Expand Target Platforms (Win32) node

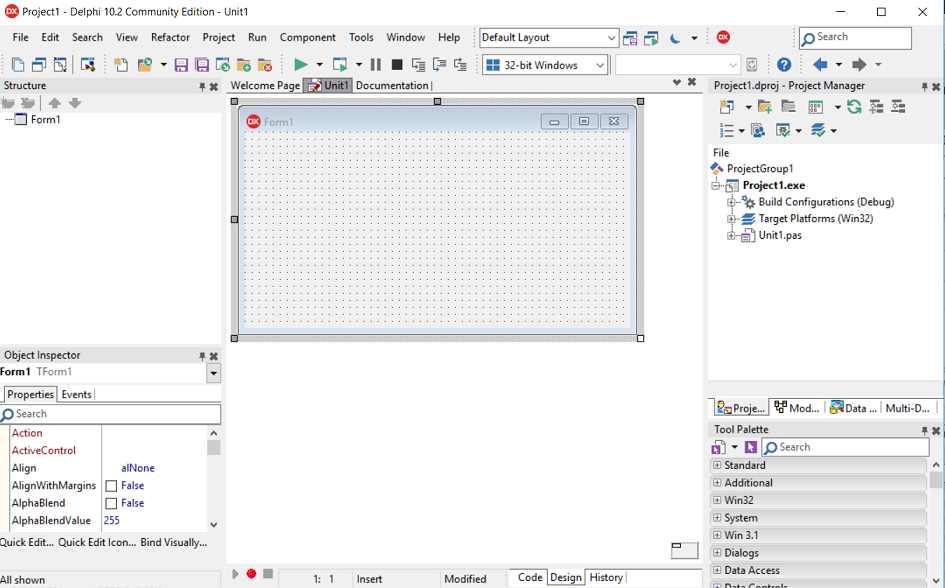[731, 219]
